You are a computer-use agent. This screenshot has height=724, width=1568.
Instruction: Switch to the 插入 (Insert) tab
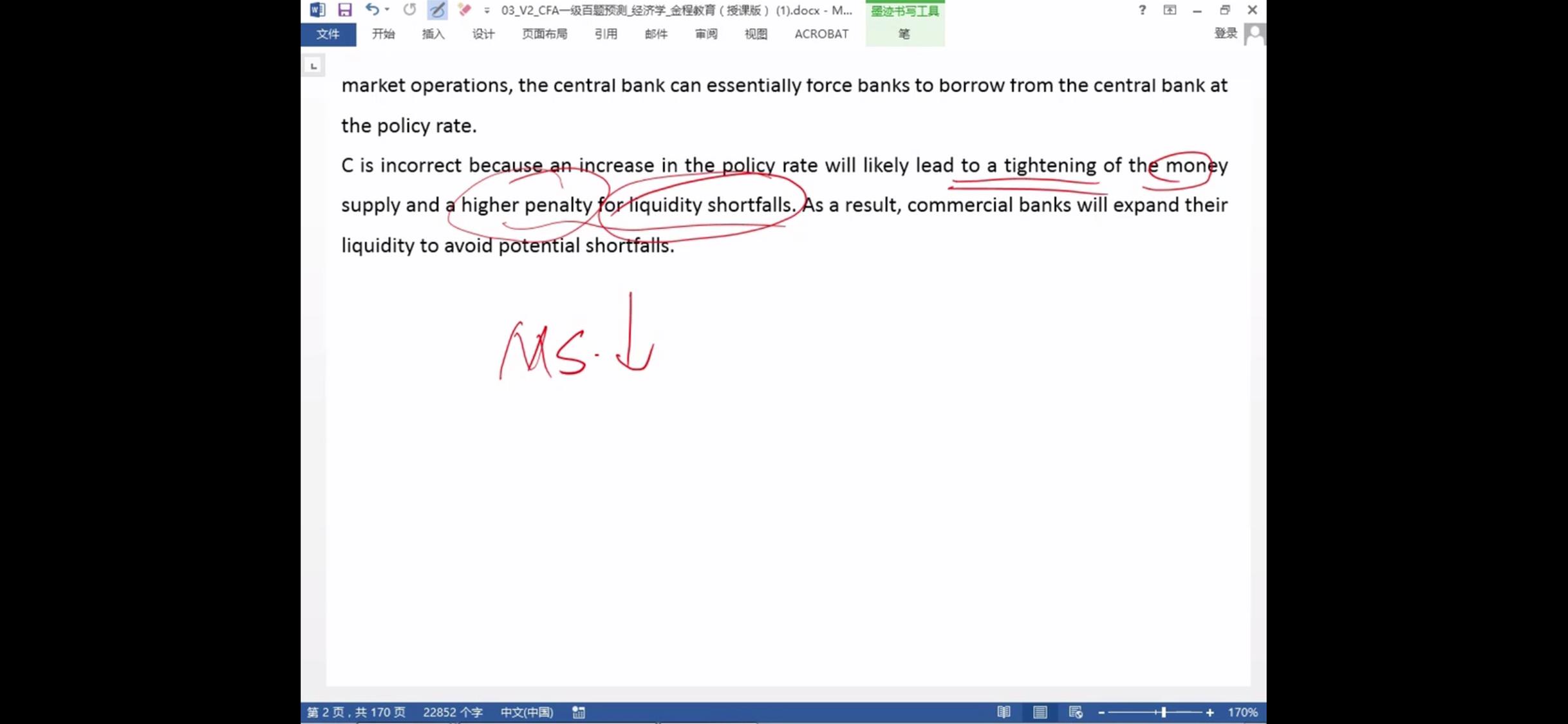click(x=433, y=34)
